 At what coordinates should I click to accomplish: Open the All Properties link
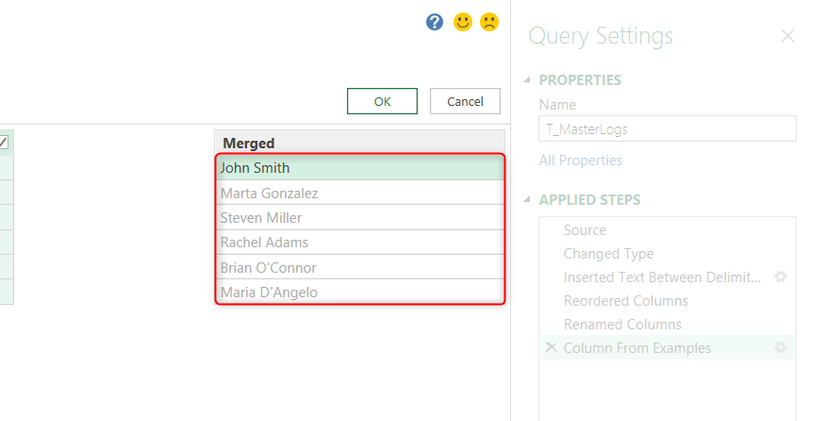coord(580,160)
